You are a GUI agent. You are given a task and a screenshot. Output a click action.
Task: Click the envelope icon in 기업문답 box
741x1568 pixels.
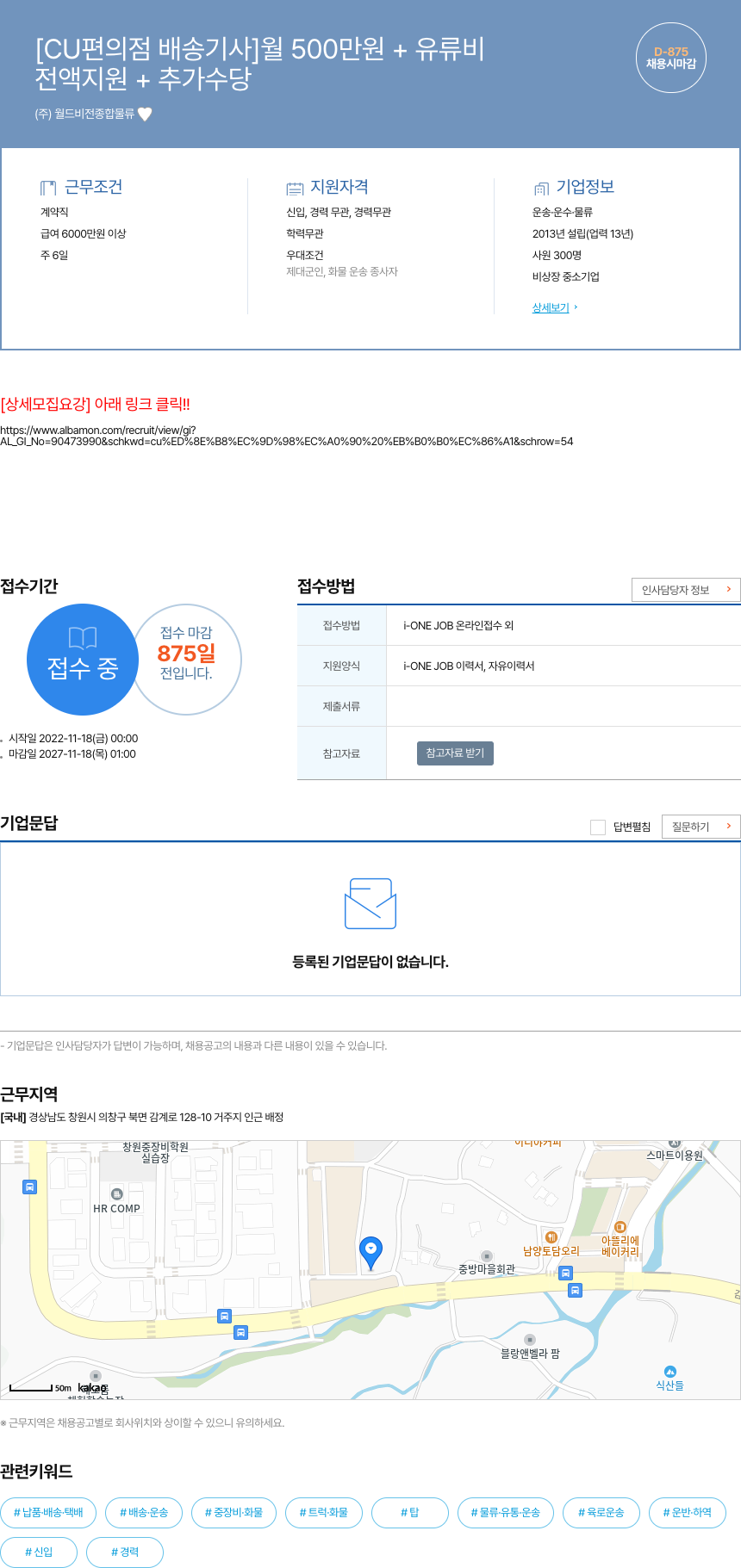[x=370, y=903]
